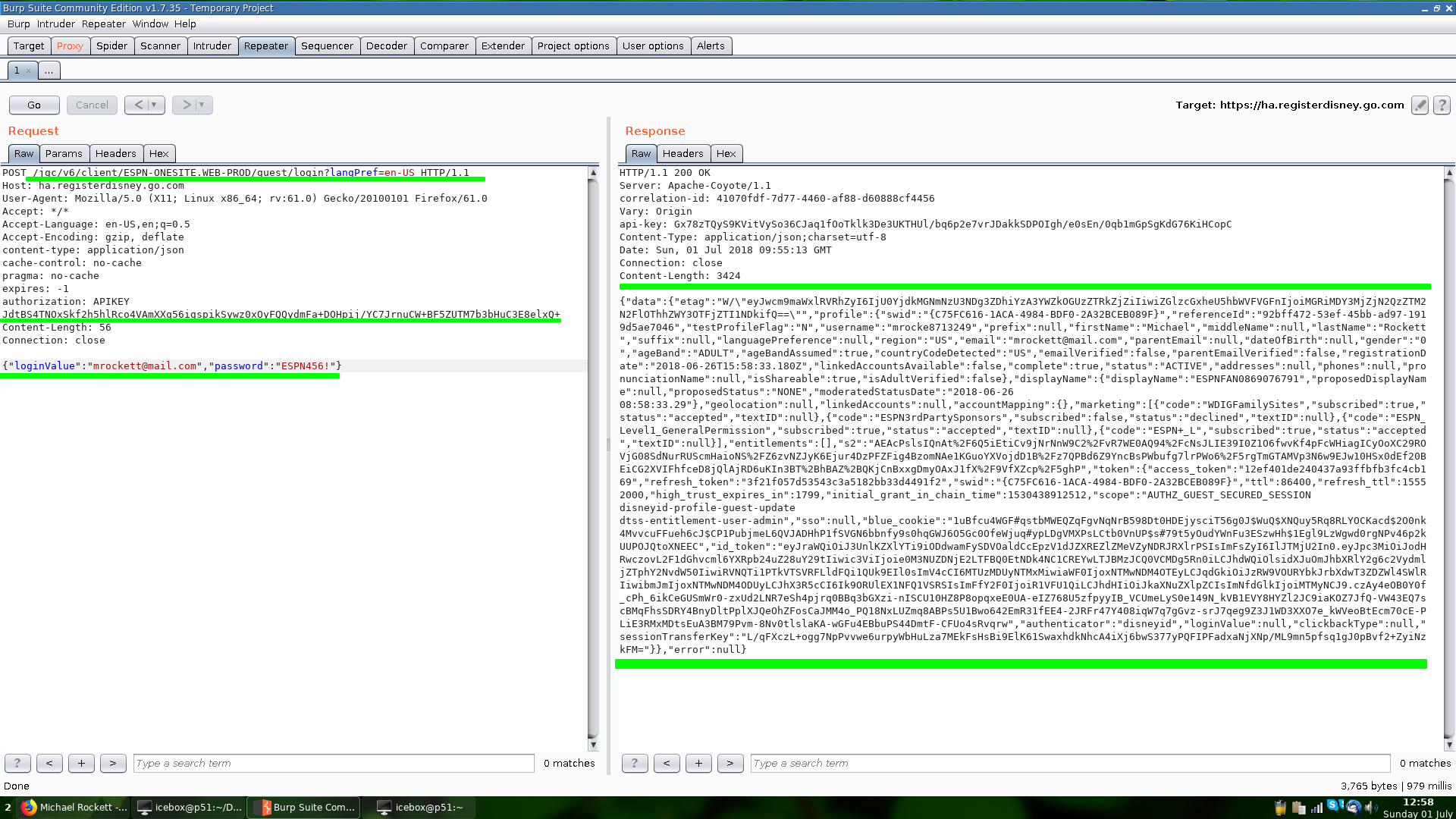
Task: Switch request view to Params tab
Action: click(x=64, y=154)
